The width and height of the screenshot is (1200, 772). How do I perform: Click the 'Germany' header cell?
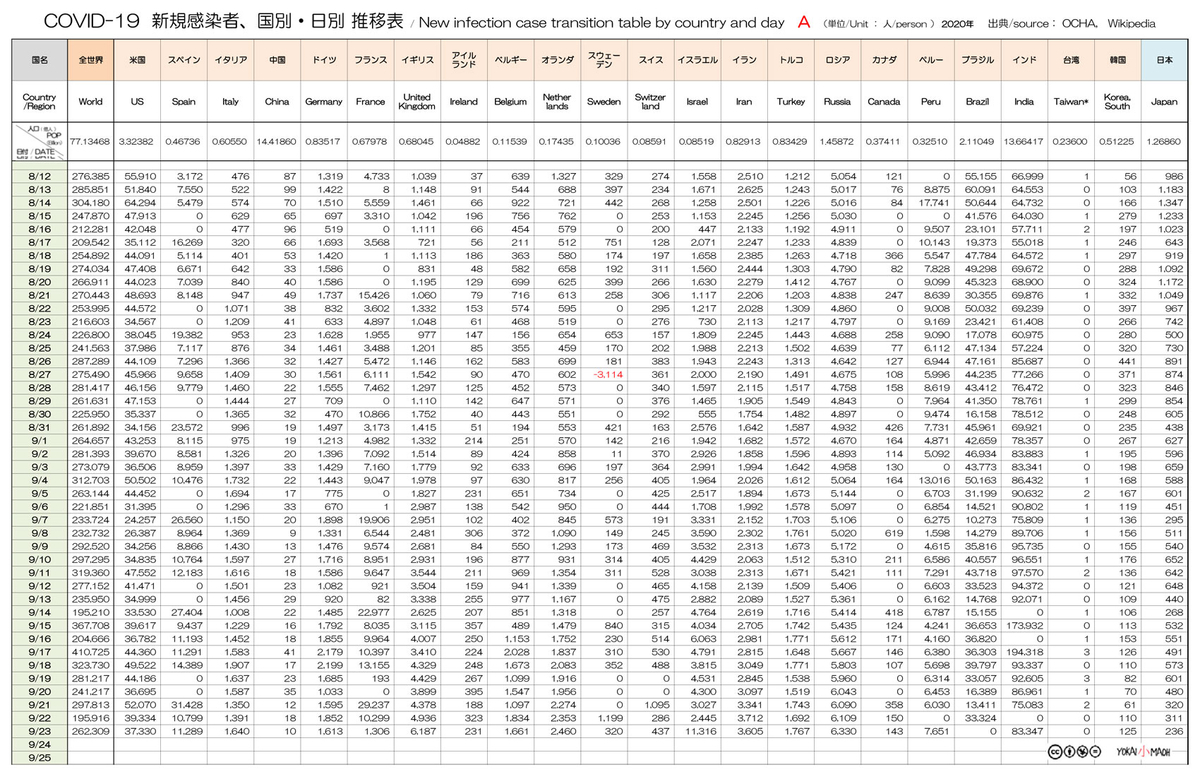point(323,102)
